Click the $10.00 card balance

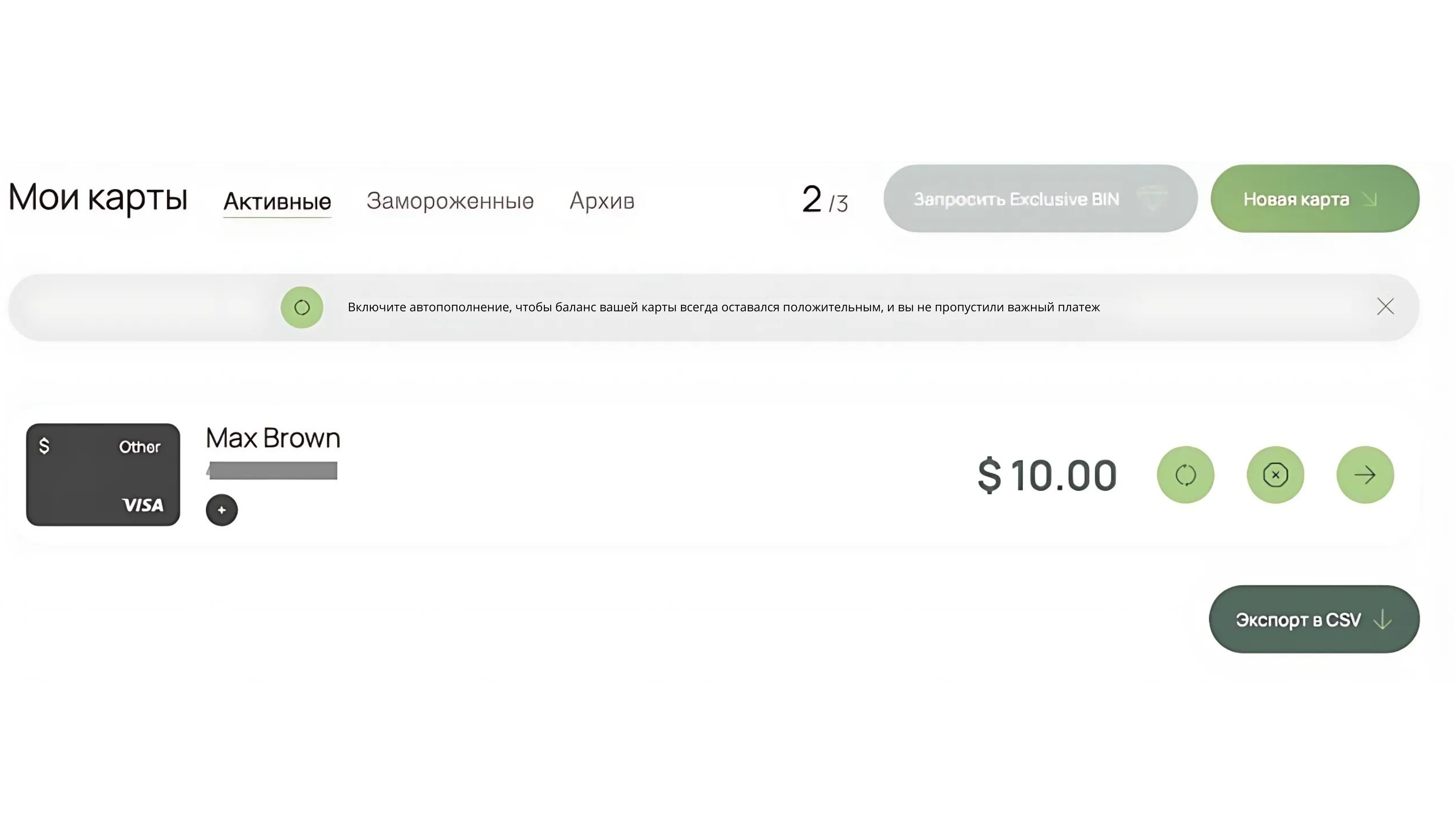coord(1047,475)
